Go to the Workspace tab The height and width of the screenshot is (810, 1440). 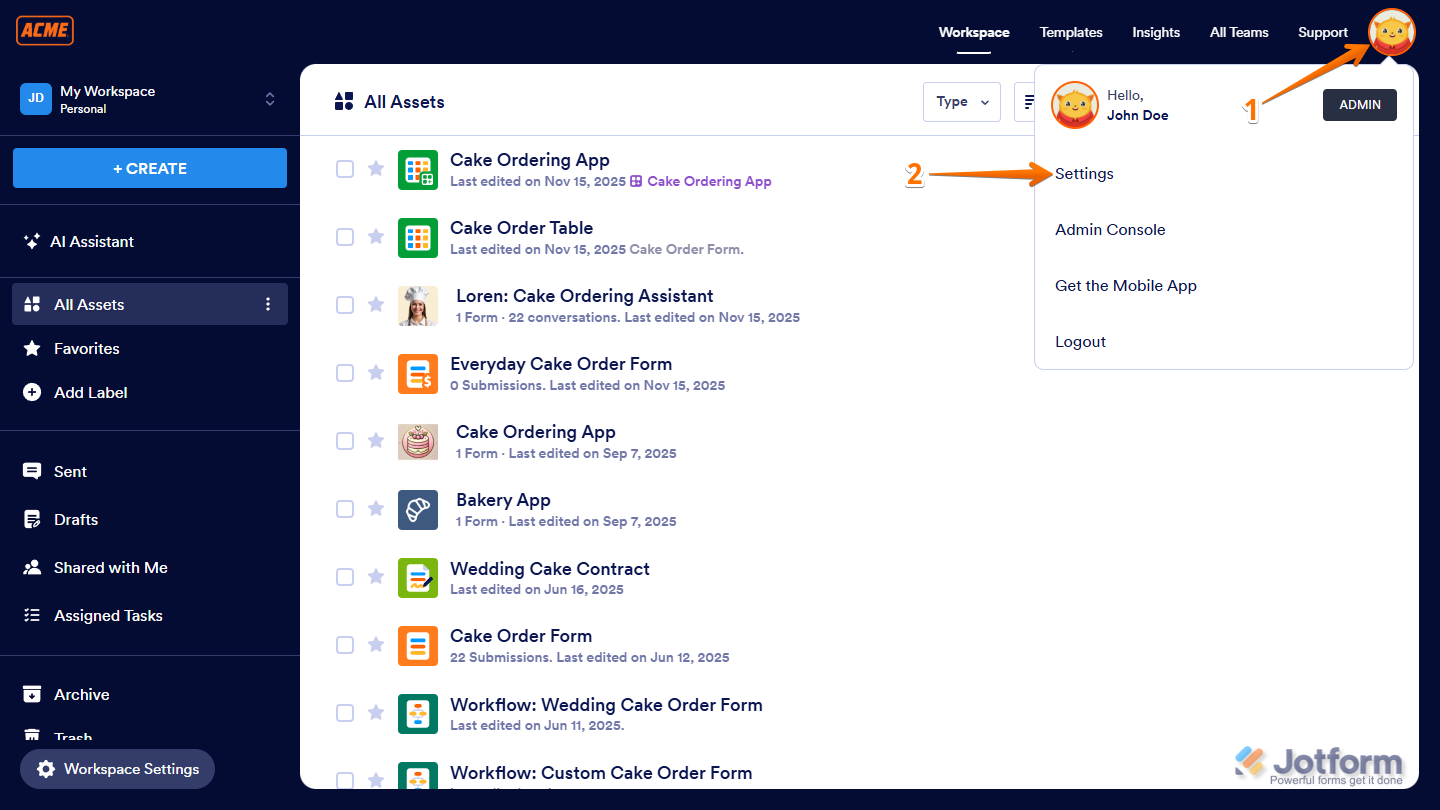pyautogui.click(x=974, y=32)
